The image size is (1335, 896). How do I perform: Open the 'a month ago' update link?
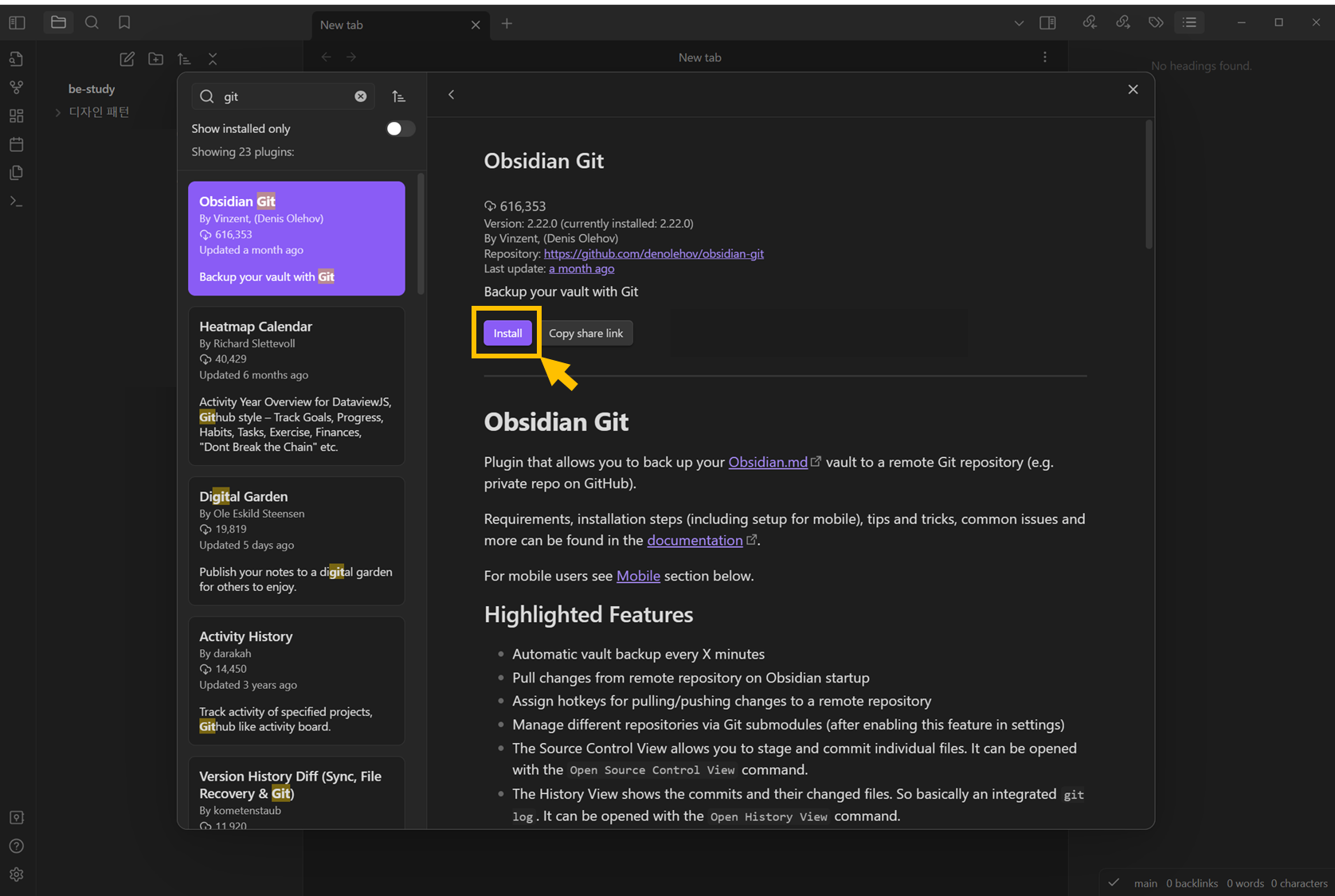(x=581, y=268)
